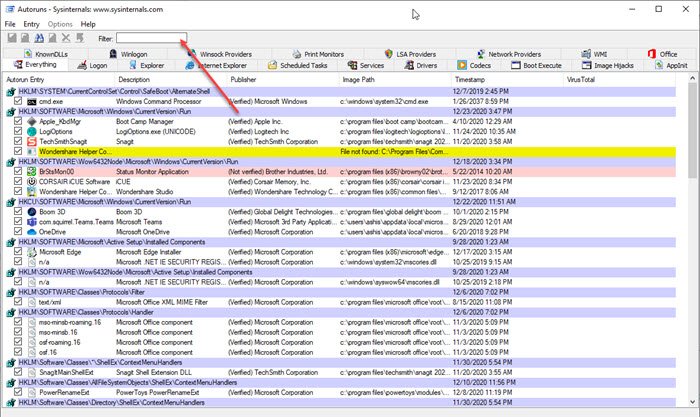Uncheck the Boom 3D checkbox
This screenshot has width=700, height=417.
[18, 212]
